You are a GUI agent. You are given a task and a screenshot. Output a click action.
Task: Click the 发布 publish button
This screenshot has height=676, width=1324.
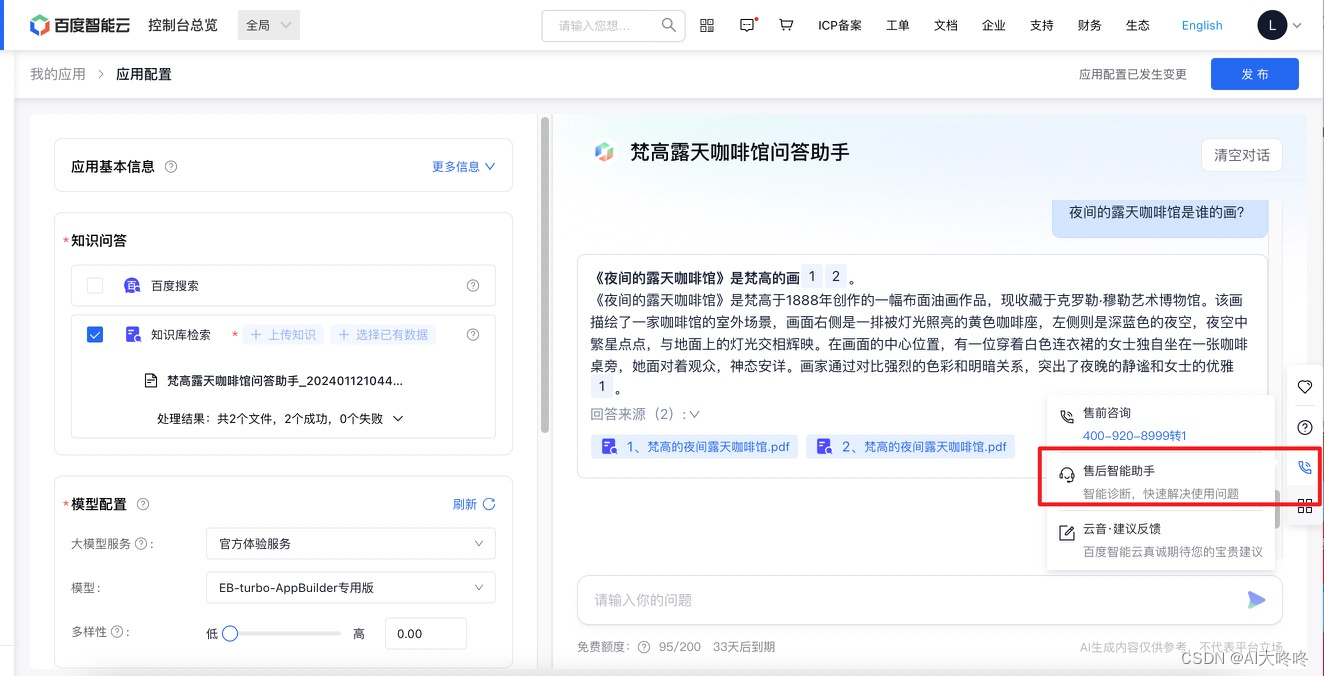[x=1254, y=73]
